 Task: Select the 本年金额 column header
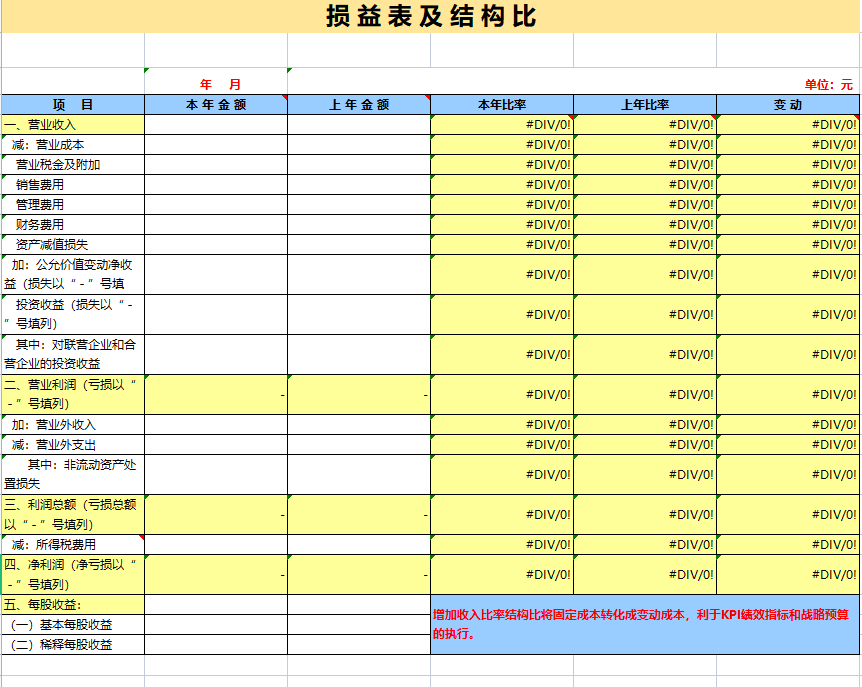tap(214, 101)
